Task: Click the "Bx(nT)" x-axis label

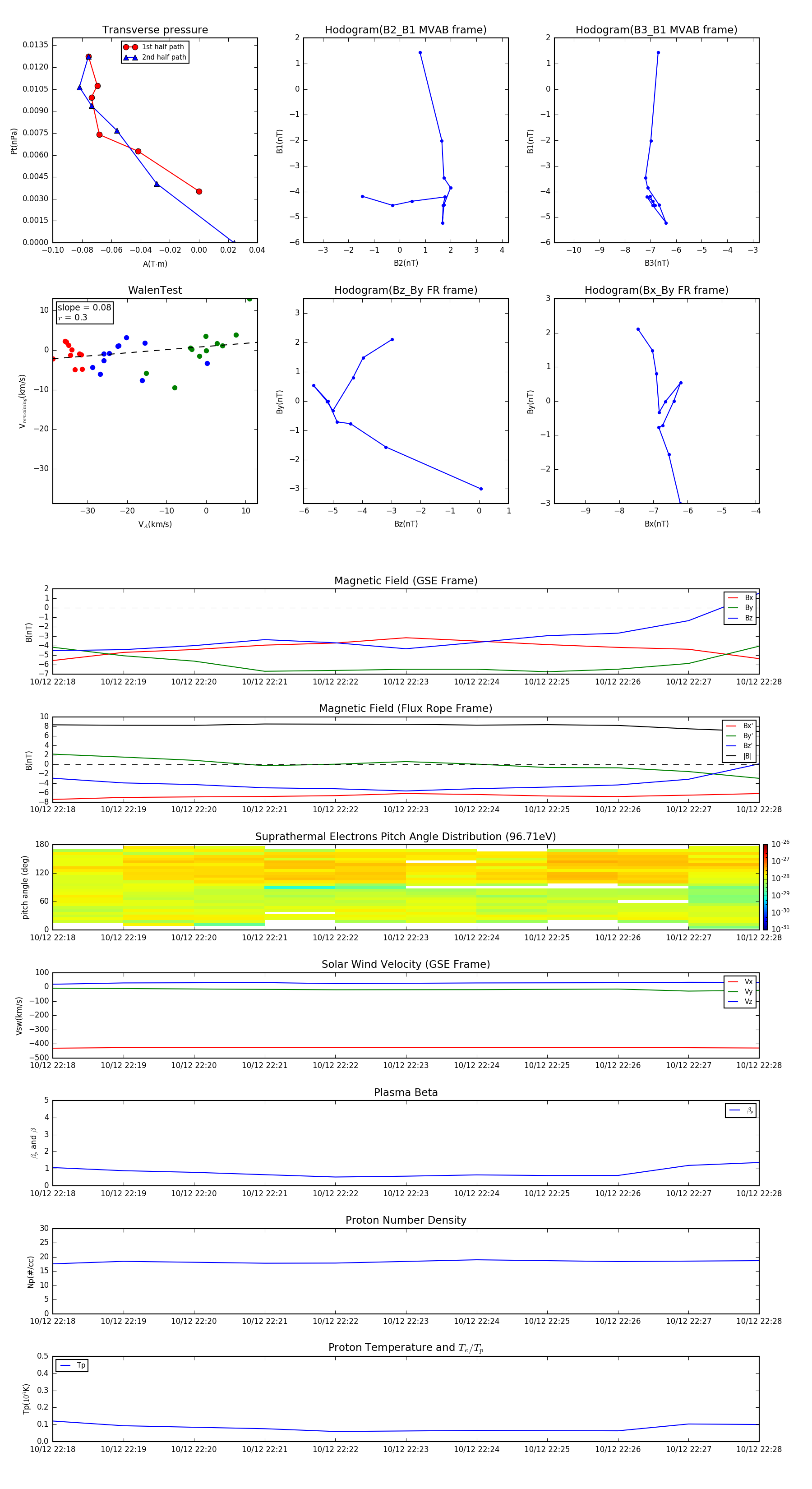Action: point(656,524)
